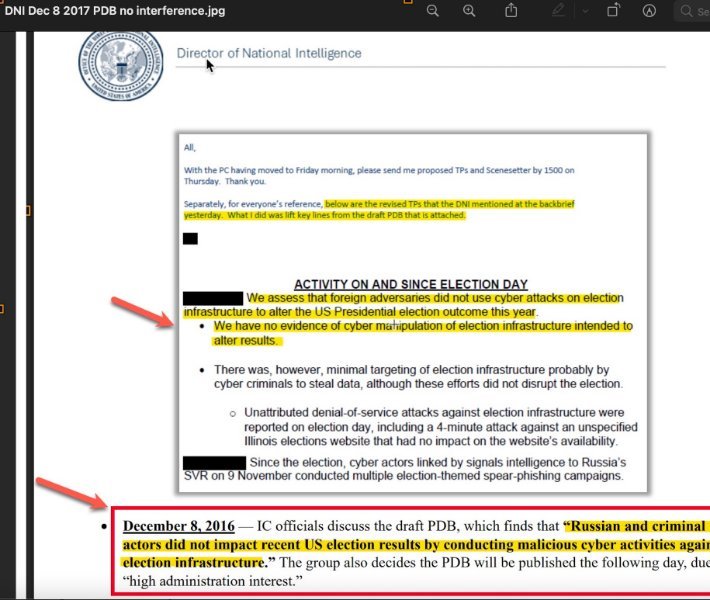Click the line 'With the PC having moved to Friday morning'

[x=379, y=170]
